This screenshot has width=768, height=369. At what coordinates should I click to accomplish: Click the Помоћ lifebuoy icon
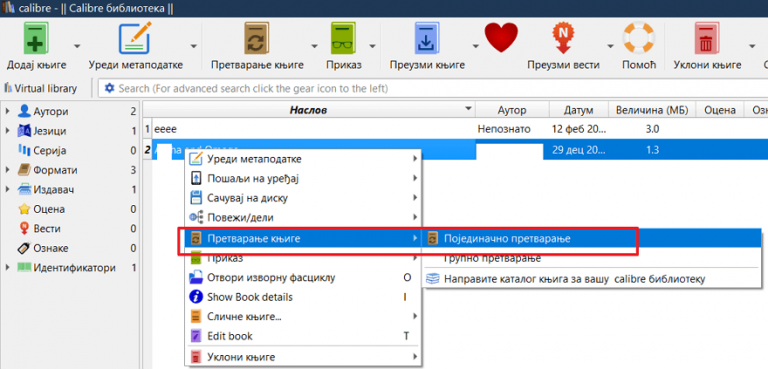639,38
